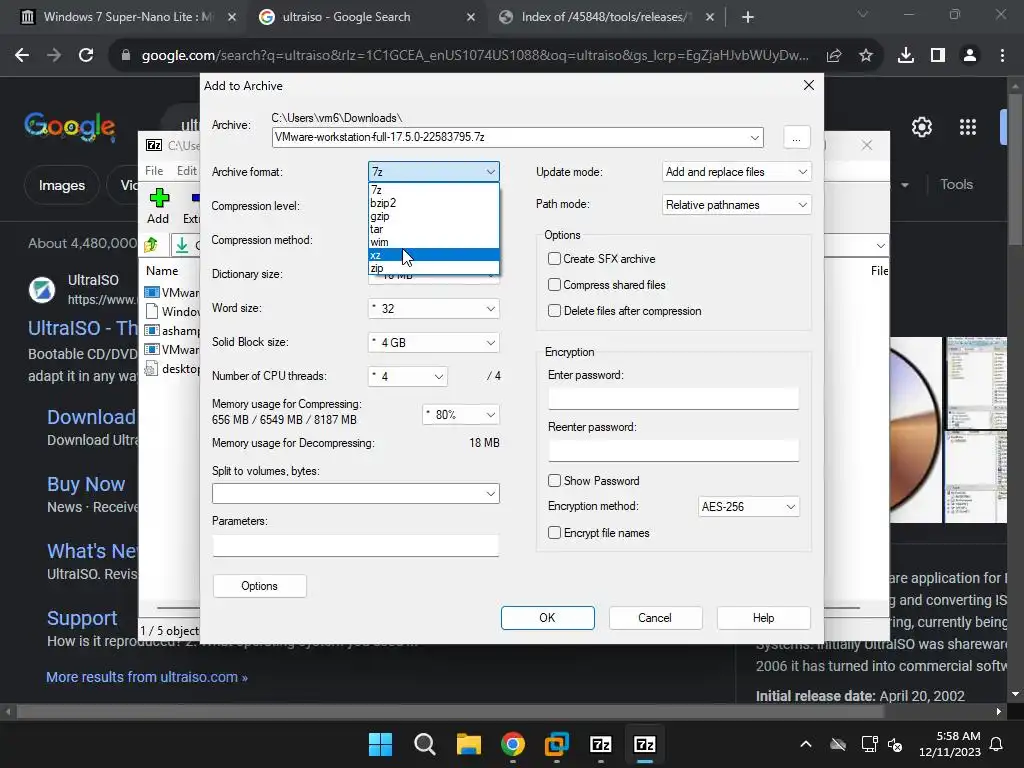
Task: Click the Parameters input field
Action: 355,545
